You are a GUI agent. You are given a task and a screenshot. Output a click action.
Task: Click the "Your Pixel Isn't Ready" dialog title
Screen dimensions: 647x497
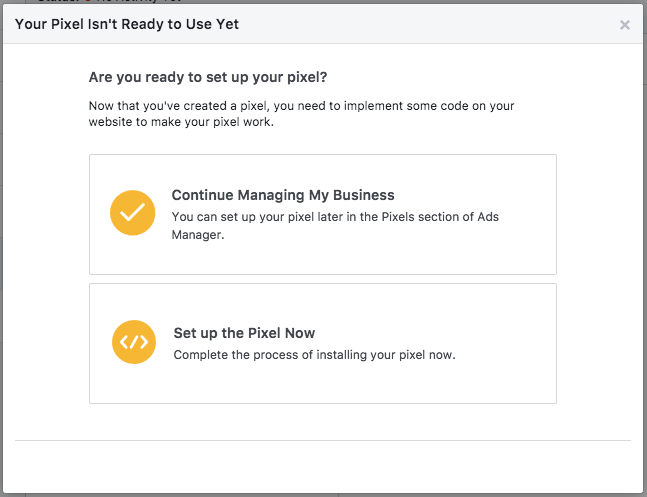click(125, 24)
